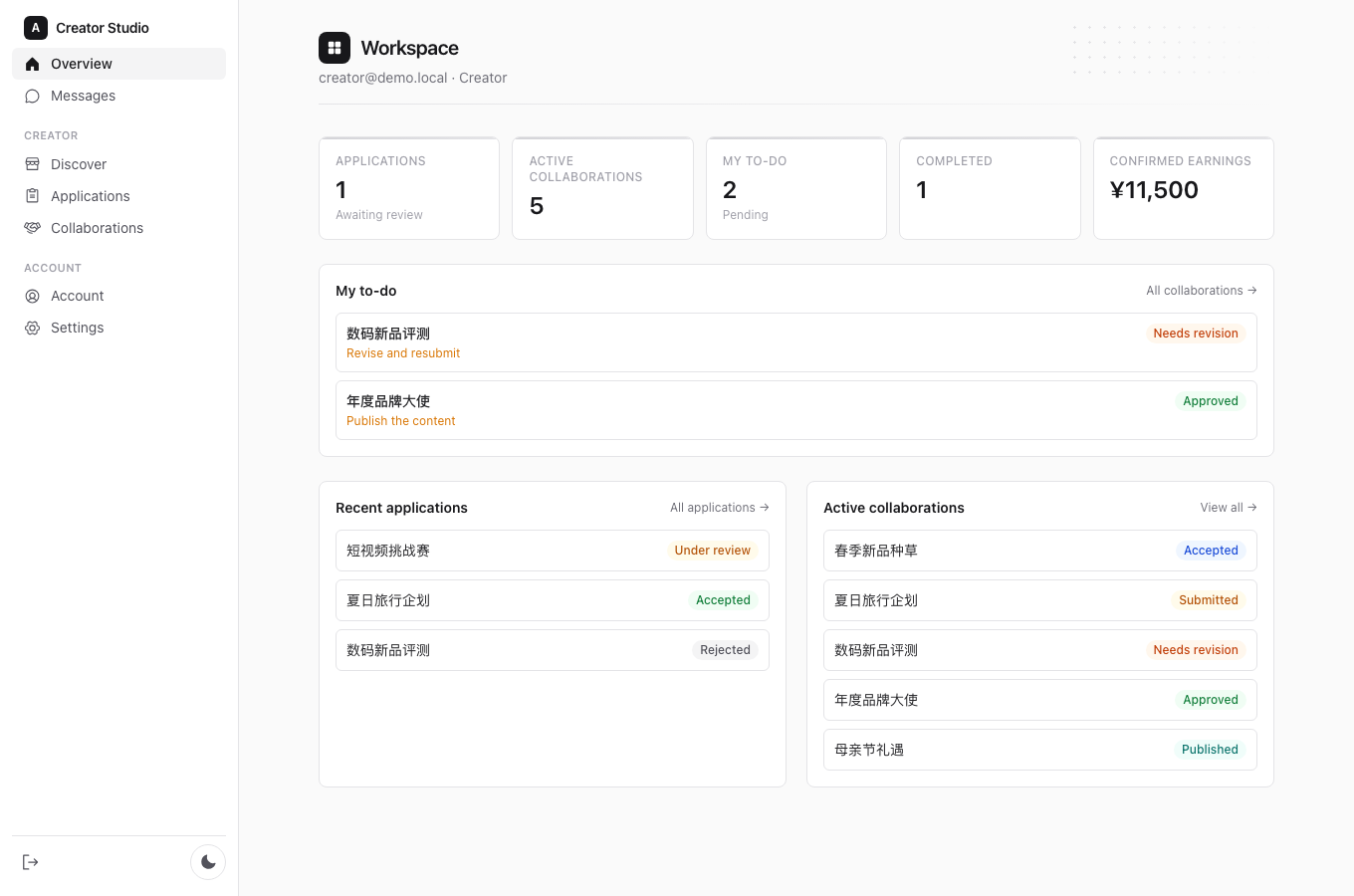The width and height of the screenshot is (1354, 896).
Task: Open the 短视频挑战赛 application row
Action: click(x=553, y=551)
